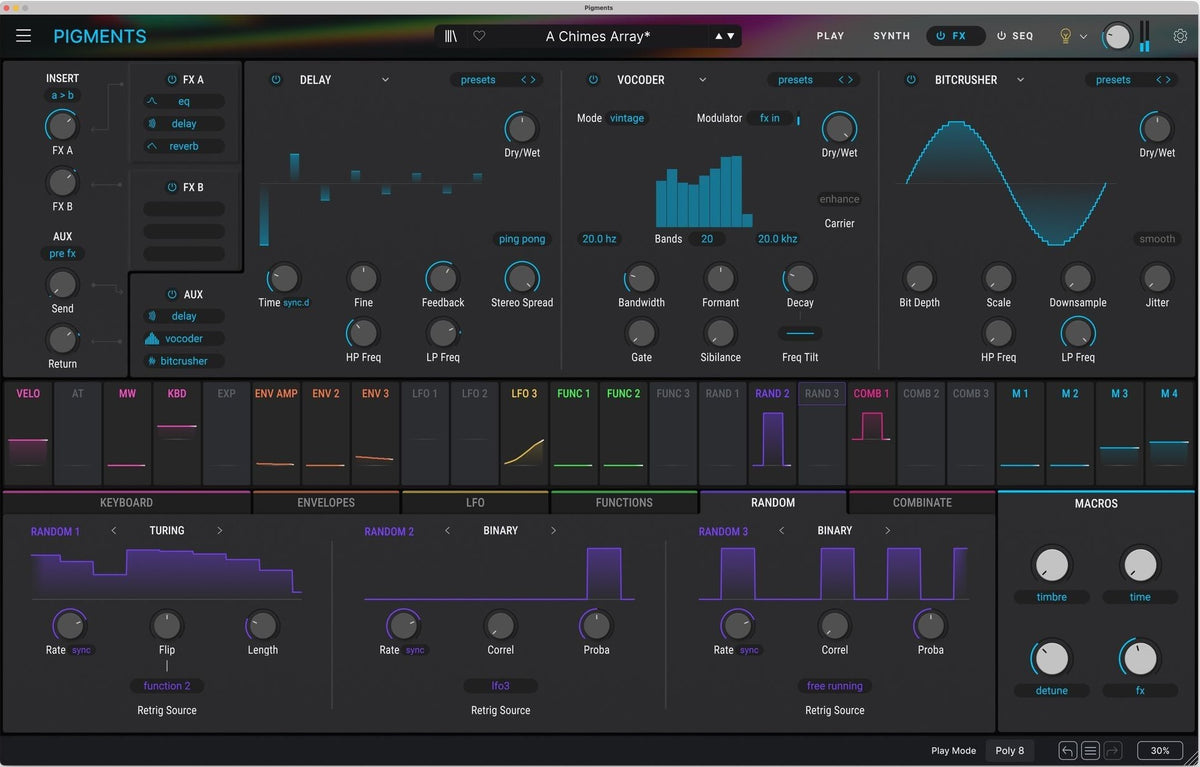Select next Bitcrusher preset arrow

click(1167, 80)
